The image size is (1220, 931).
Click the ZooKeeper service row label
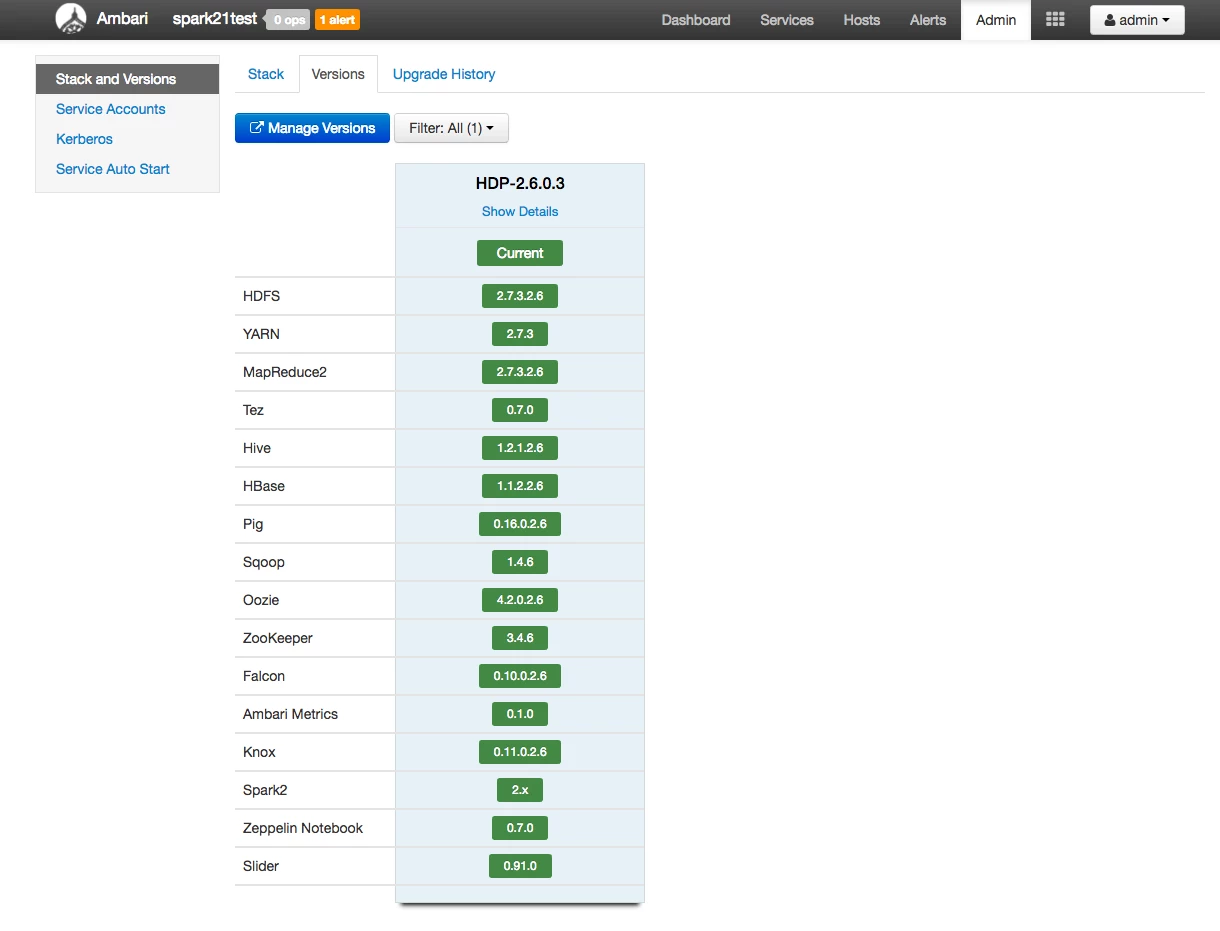pos(278,638)
